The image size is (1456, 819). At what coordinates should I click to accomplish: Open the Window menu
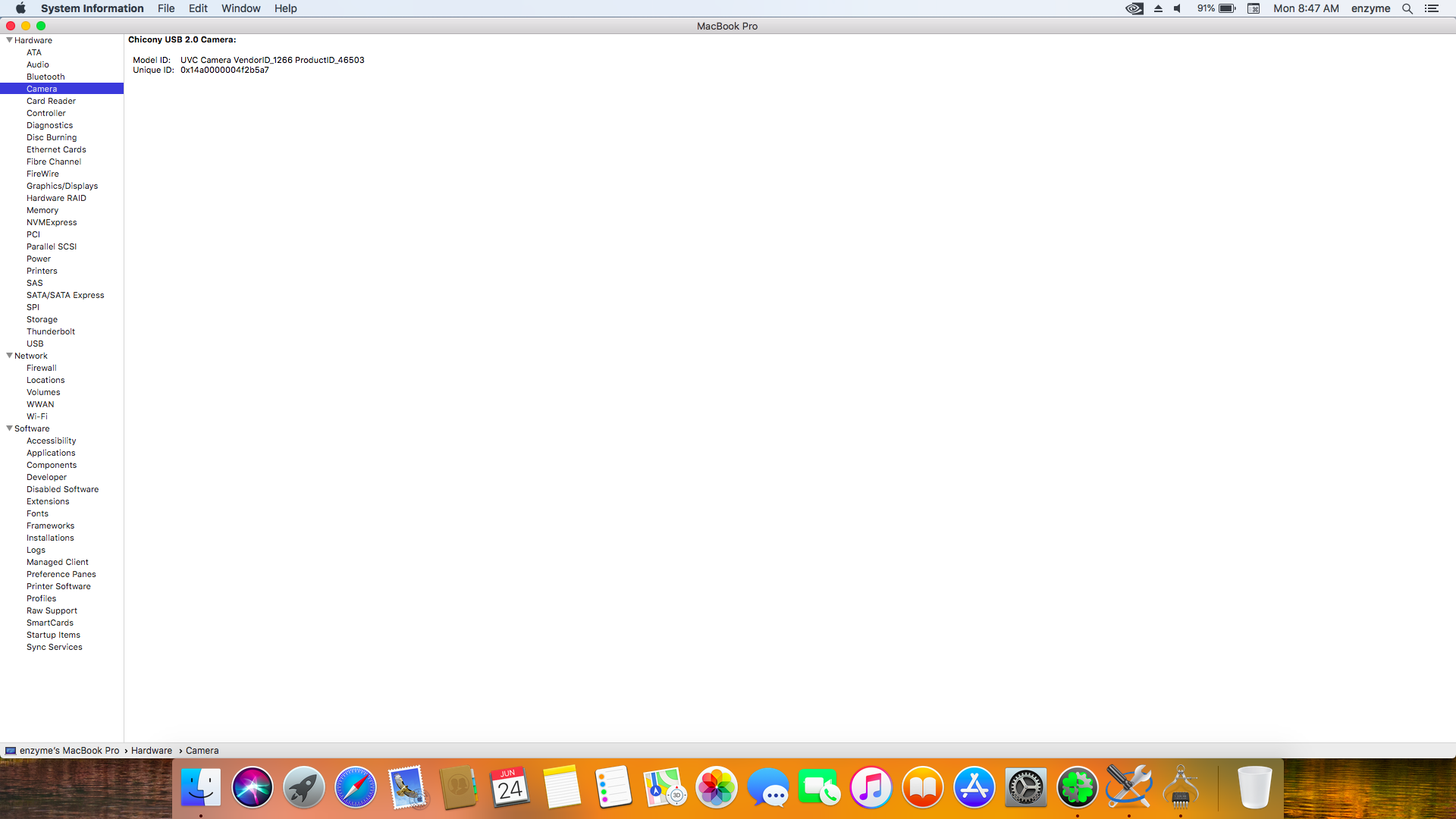(x=240, y=8)
